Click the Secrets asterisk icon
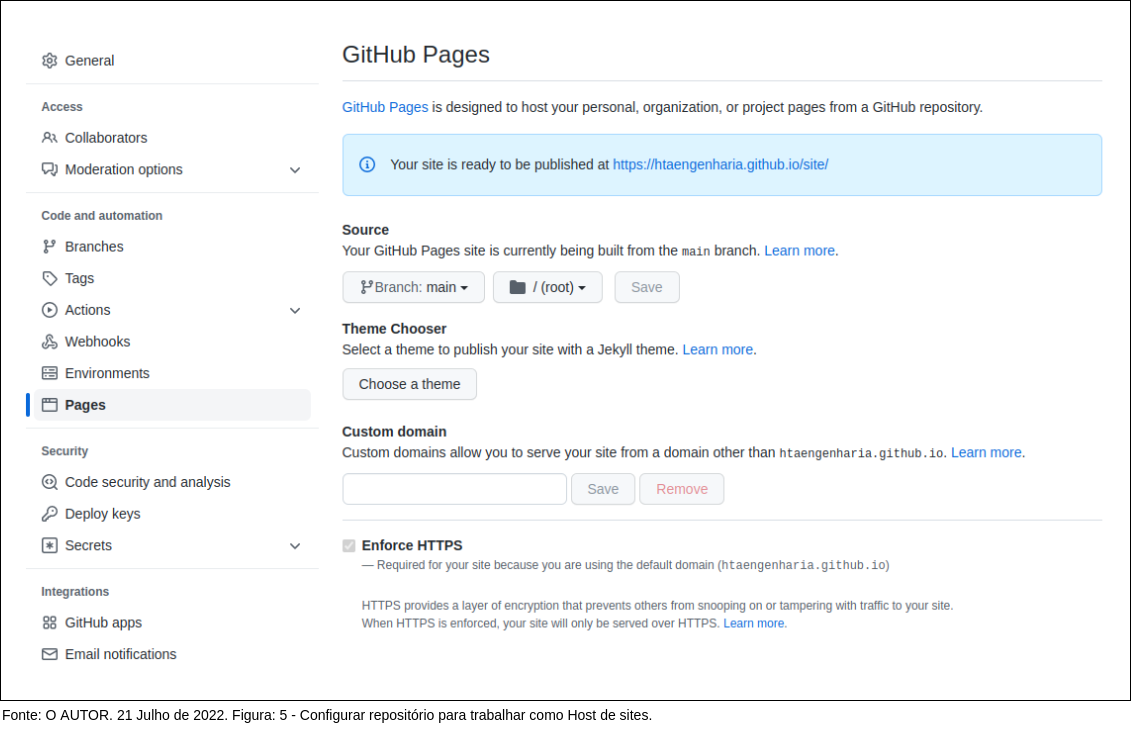The height and width of the screenshot is (731, 1131). coord(49,546)
